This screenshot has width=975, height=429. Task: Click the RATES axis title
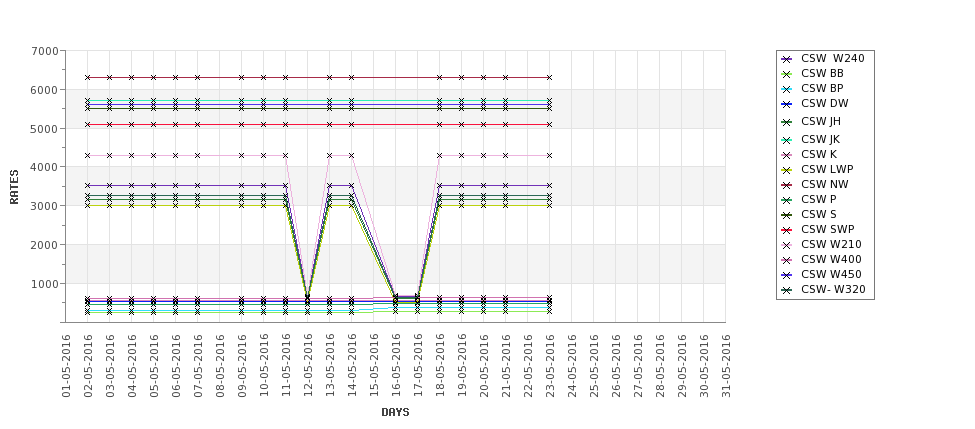pos(14,187)
